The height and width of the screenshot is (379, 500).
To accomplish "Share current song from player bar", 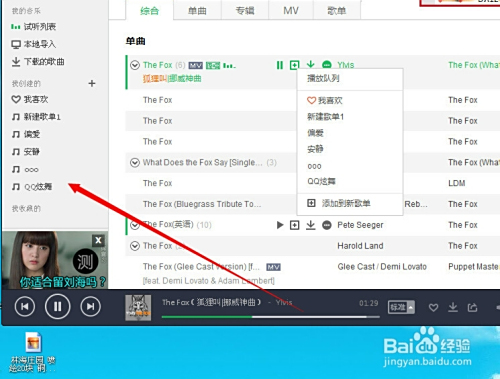I will pyautogui.click(x=472, y=307).
